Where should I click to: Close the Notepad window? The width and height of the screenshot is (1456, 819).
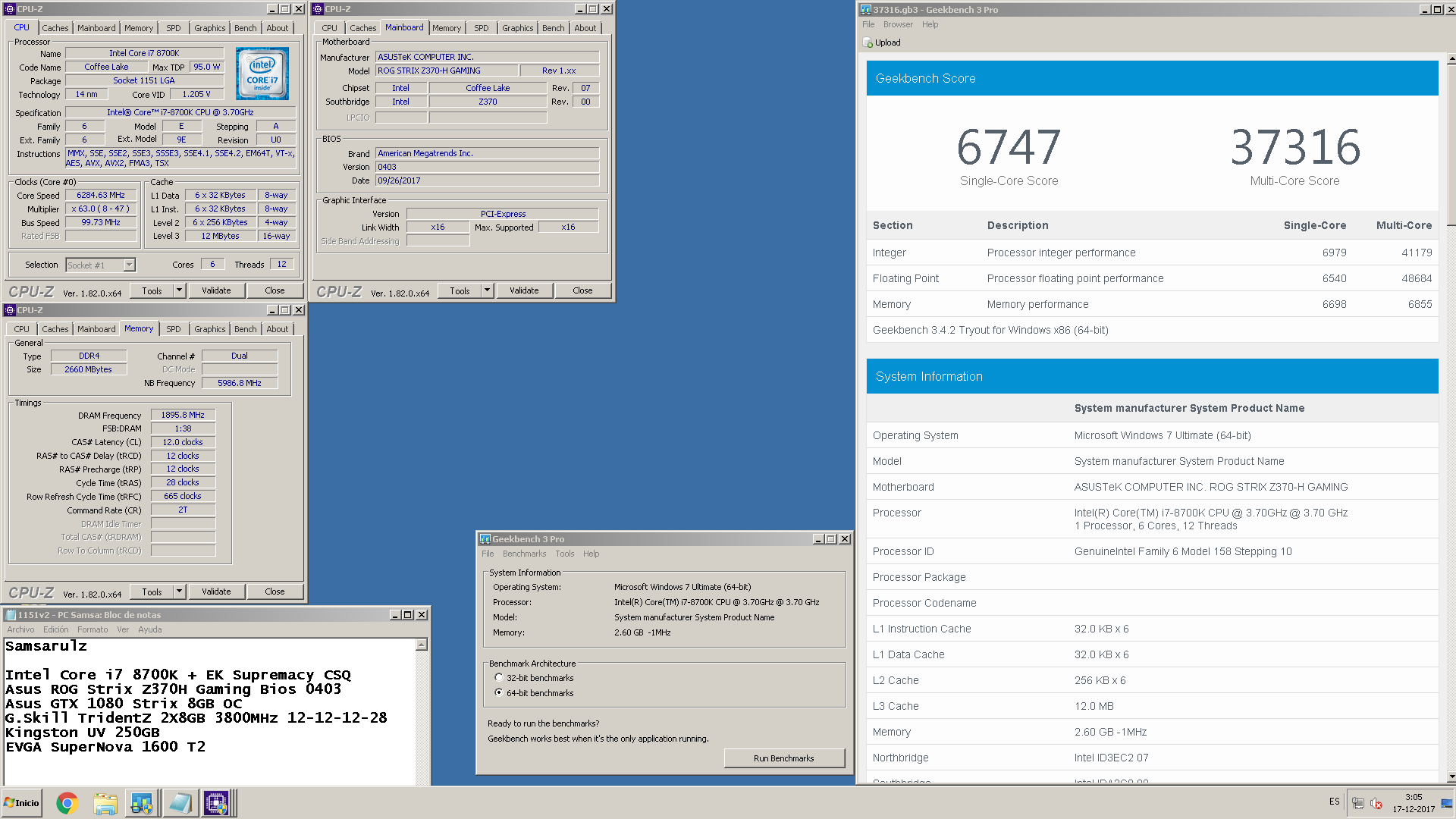pyautogui.click(x=422, y=615)
